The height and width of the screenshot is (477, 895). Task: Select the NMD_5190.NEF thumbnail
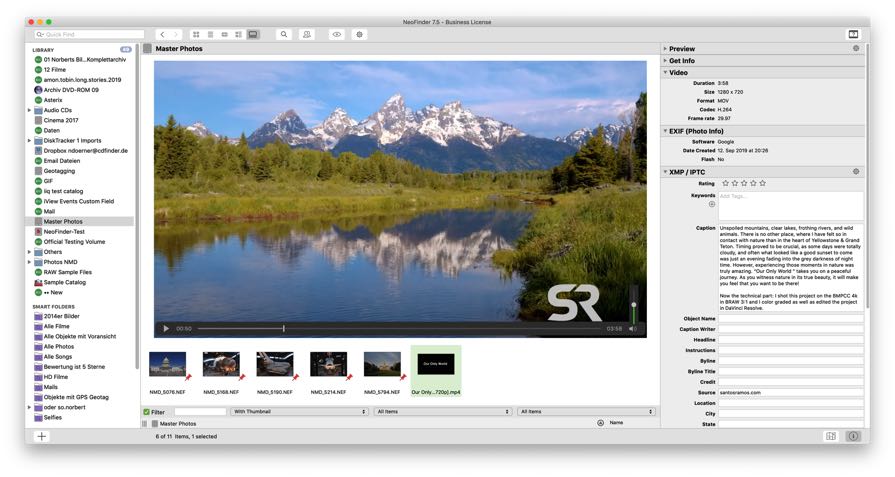(274, 364)
